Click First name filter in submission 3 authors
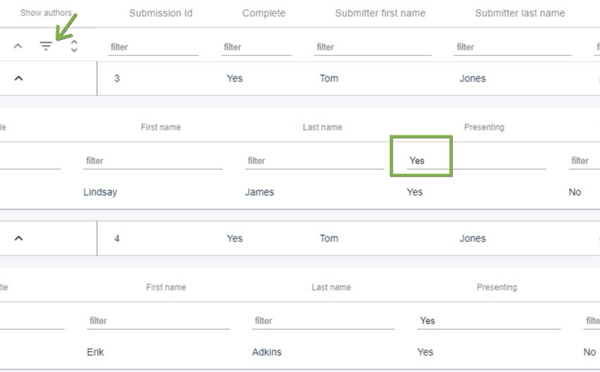 153,161
